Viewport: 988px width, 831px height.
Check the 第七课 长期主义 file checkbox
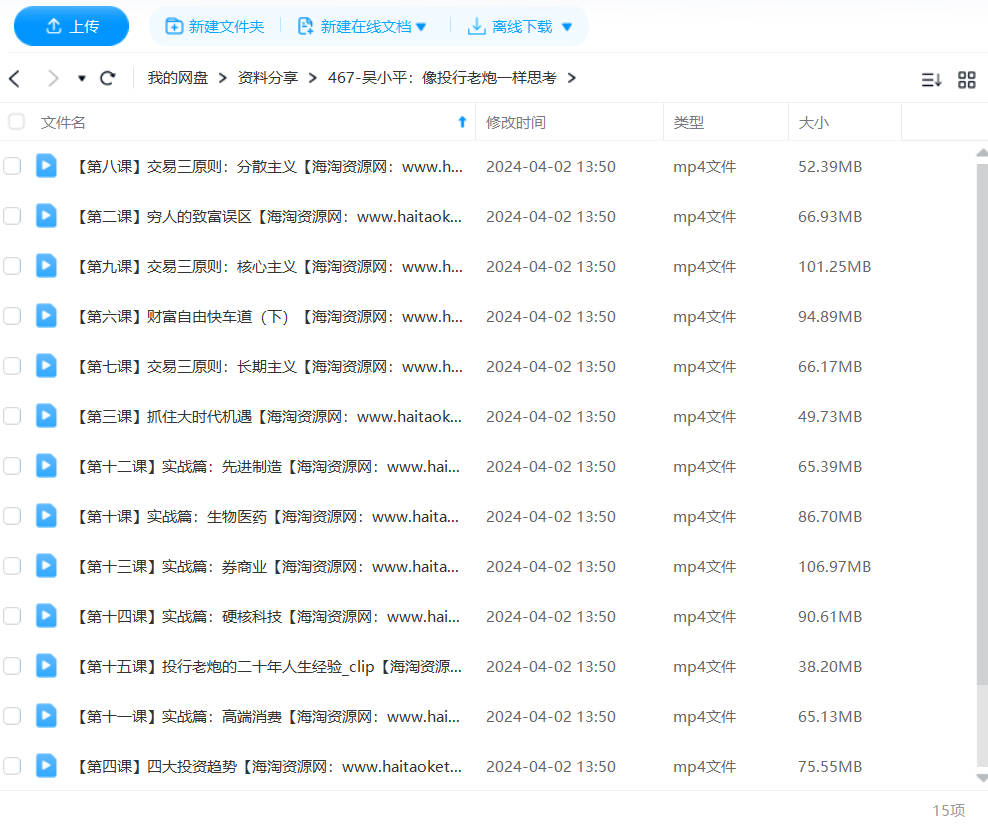point(12,366)
